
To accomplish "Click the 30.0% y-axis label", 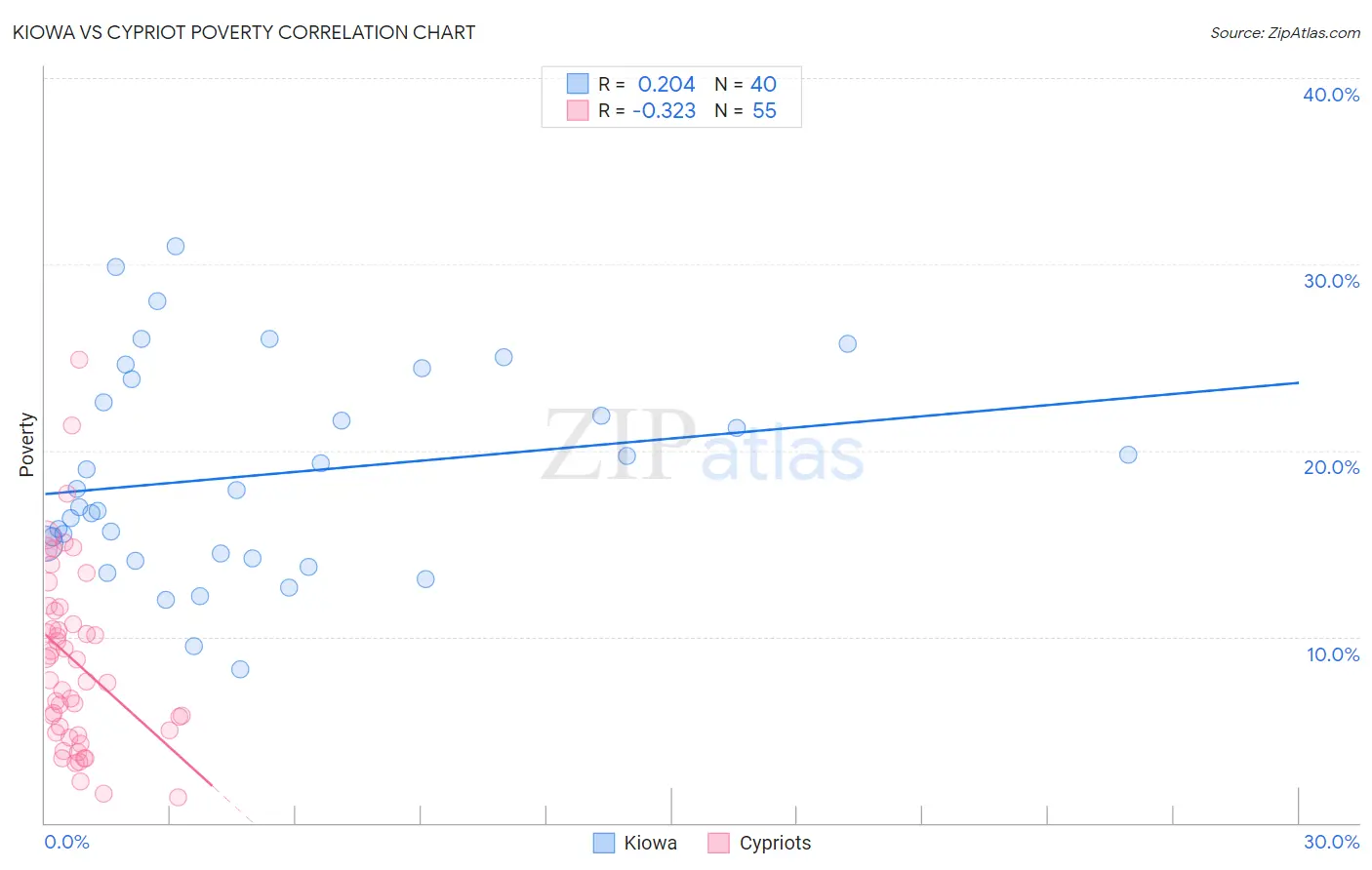I will (x=1331, y=281).
